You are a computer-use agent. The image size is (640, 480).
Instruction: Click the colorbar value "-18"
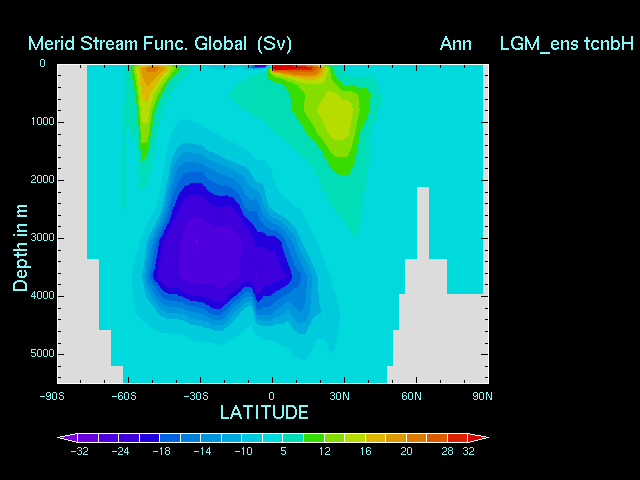tap(162, 451)
